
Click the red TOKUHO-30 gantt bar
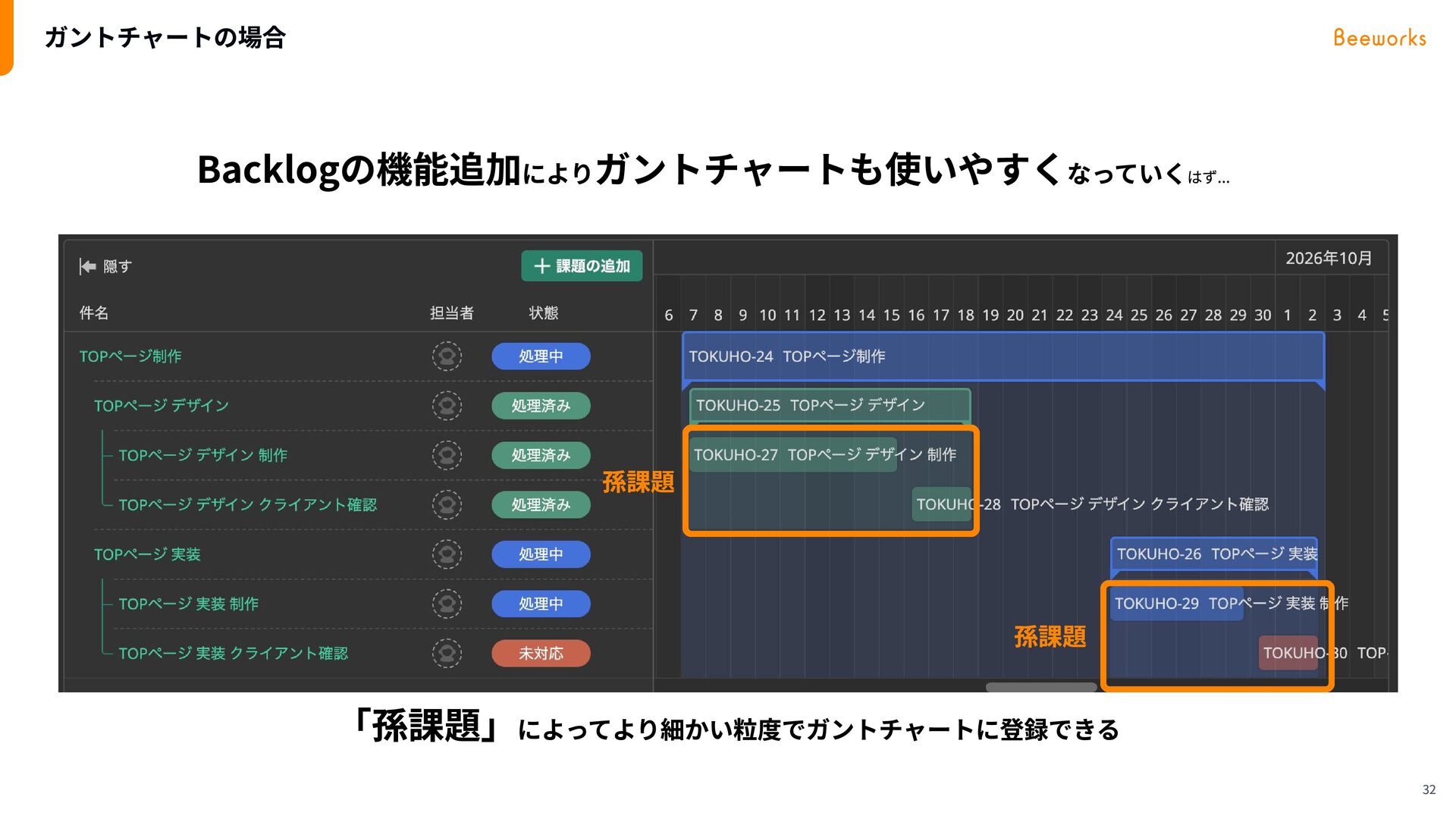1288,653
